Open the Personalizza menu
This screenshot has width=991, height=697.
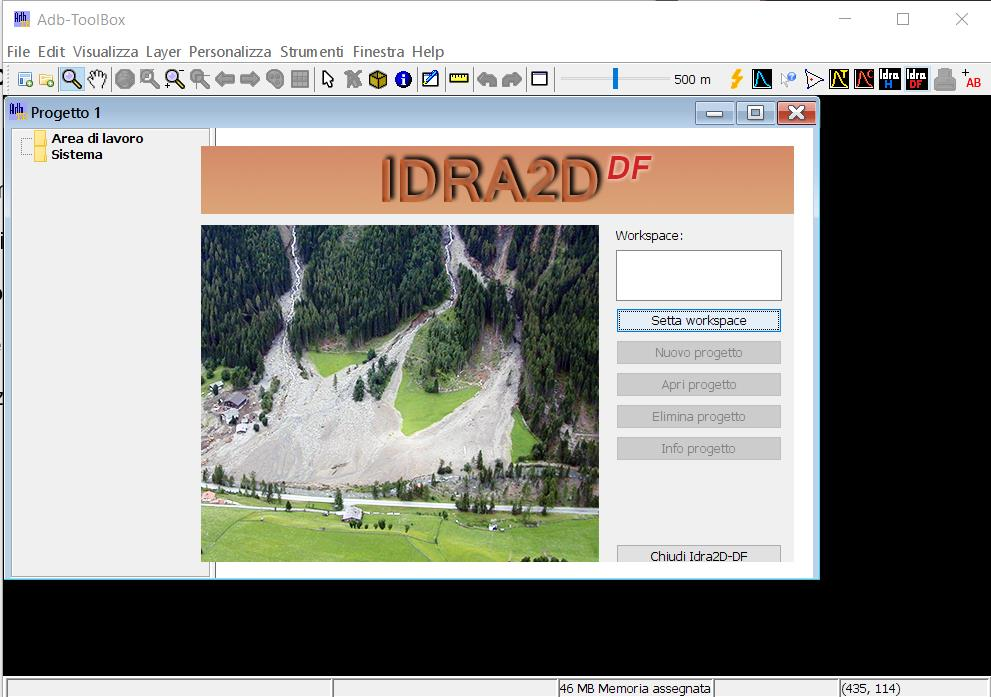[230, 51]
